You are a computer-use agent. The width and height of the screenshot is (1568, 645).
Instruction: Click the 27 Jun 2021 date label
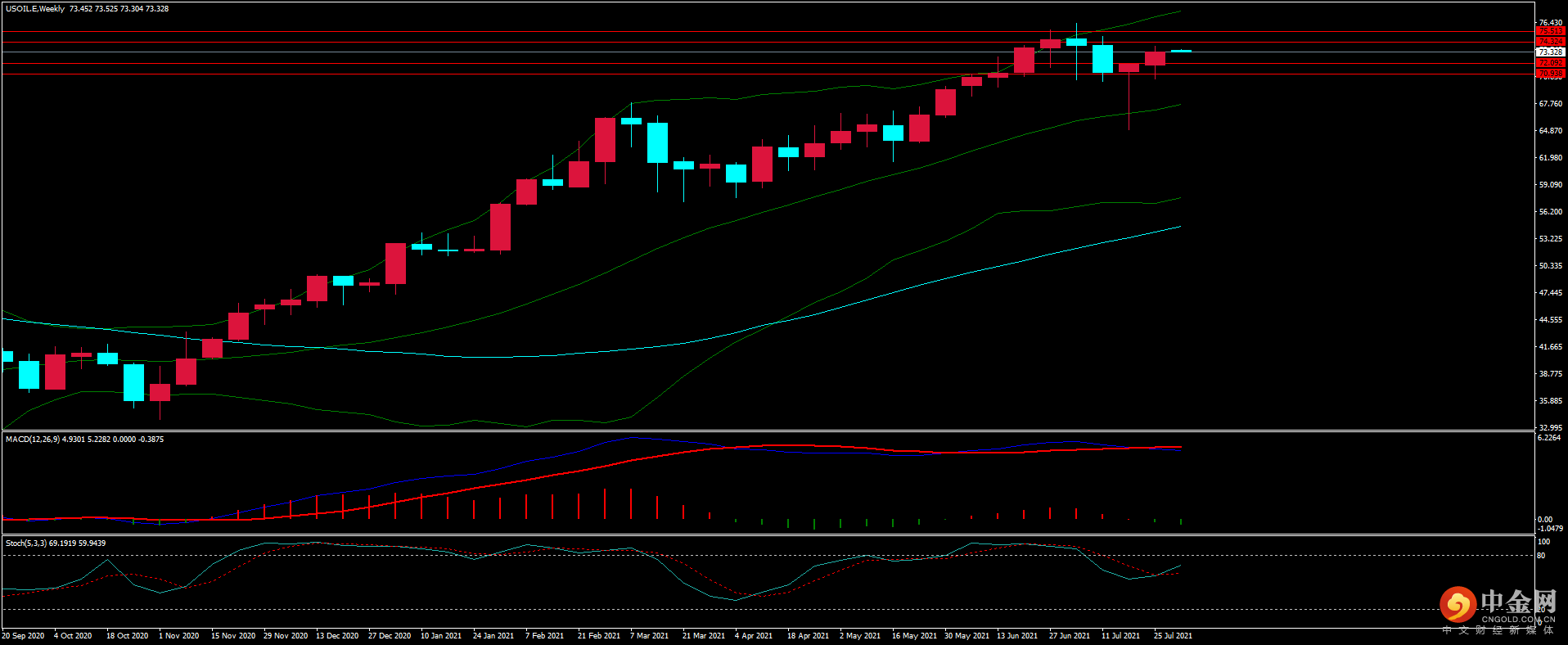pyautogui.click(x=1070, y=636)
